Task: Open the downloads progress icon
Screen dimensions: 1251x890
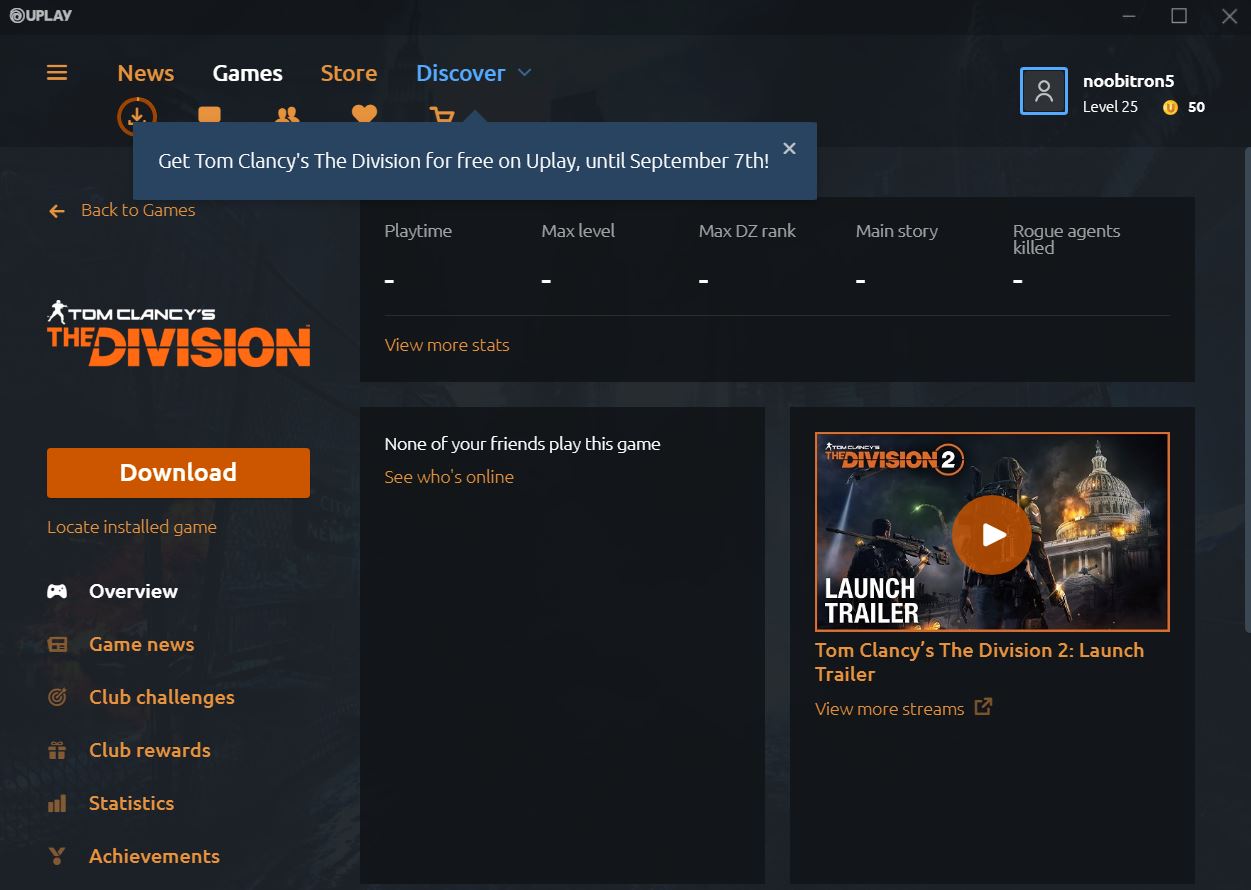Action: [x=138, y=116]
